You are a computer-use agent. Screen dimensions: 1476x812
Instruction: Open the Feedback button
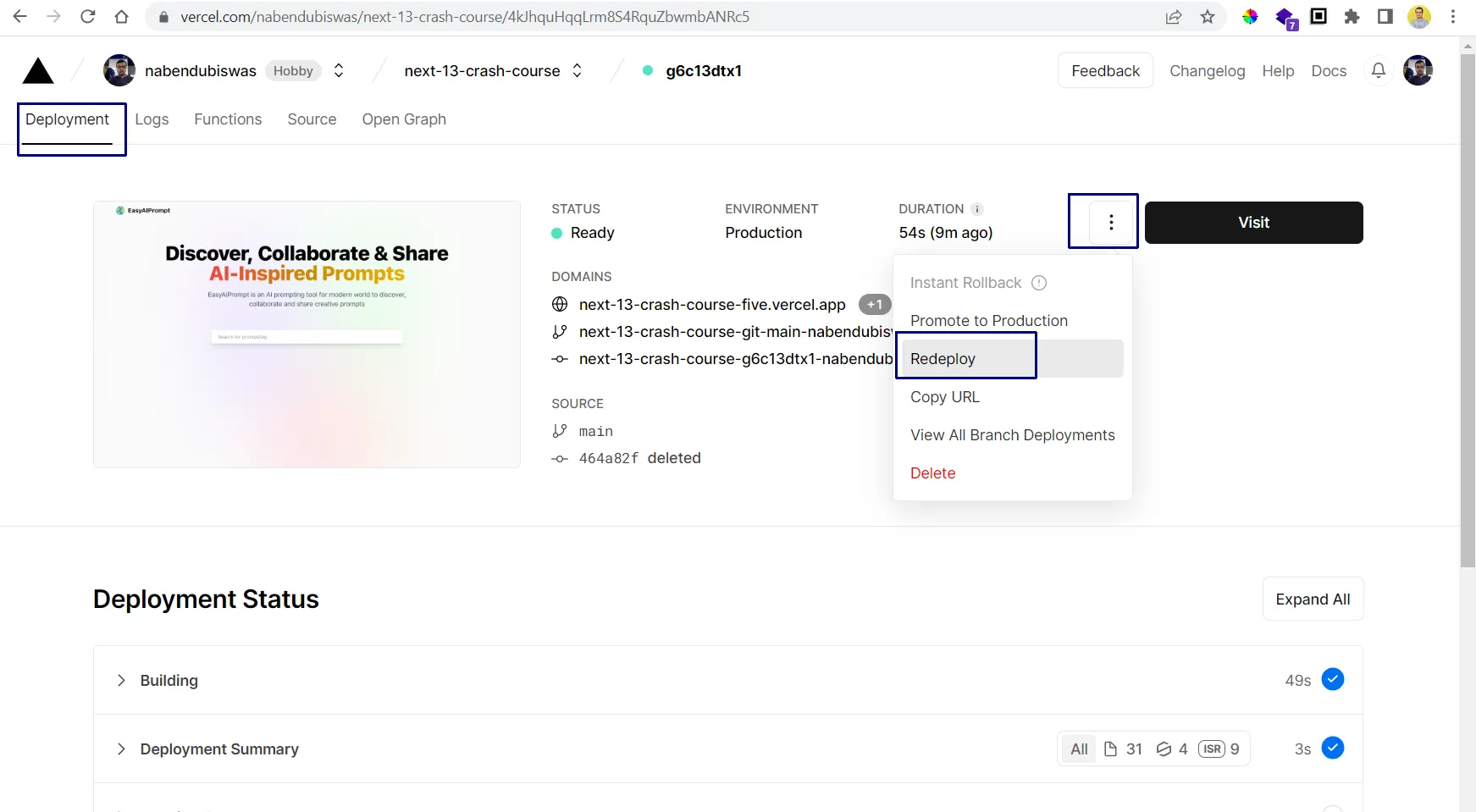pos(1105,71)
